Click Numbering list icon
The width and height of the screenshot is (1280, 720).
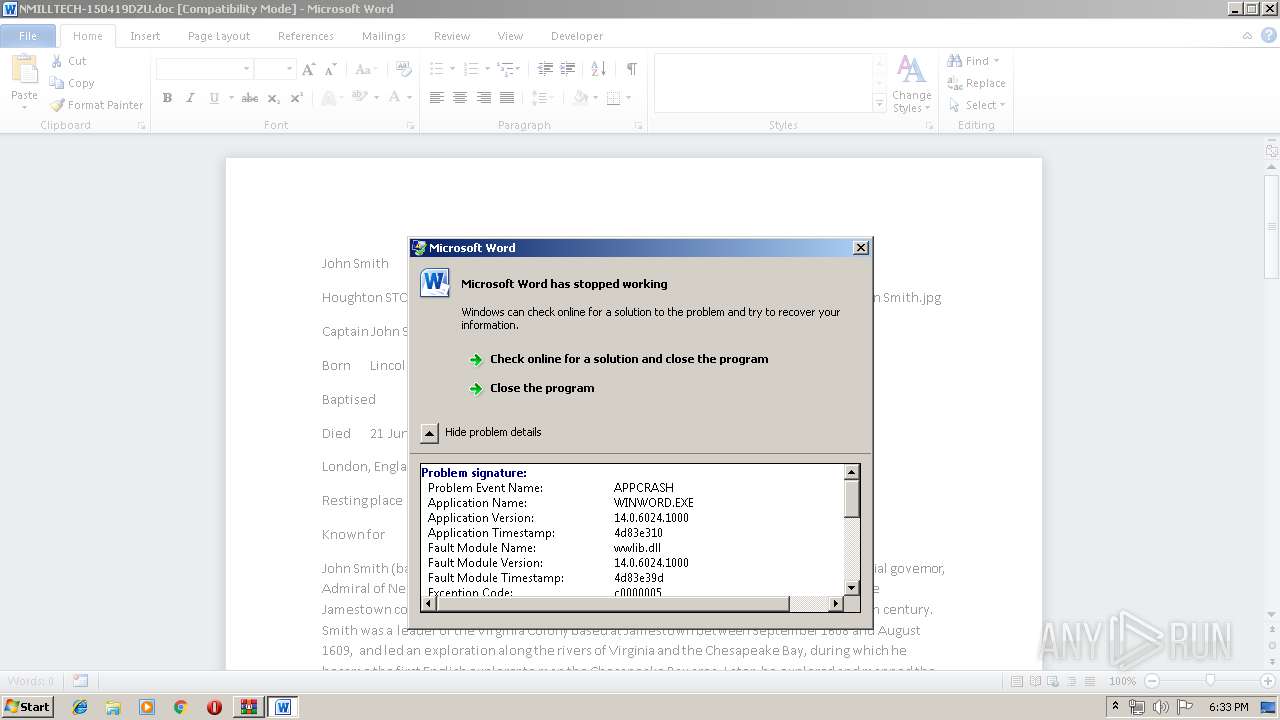(470, 69)
